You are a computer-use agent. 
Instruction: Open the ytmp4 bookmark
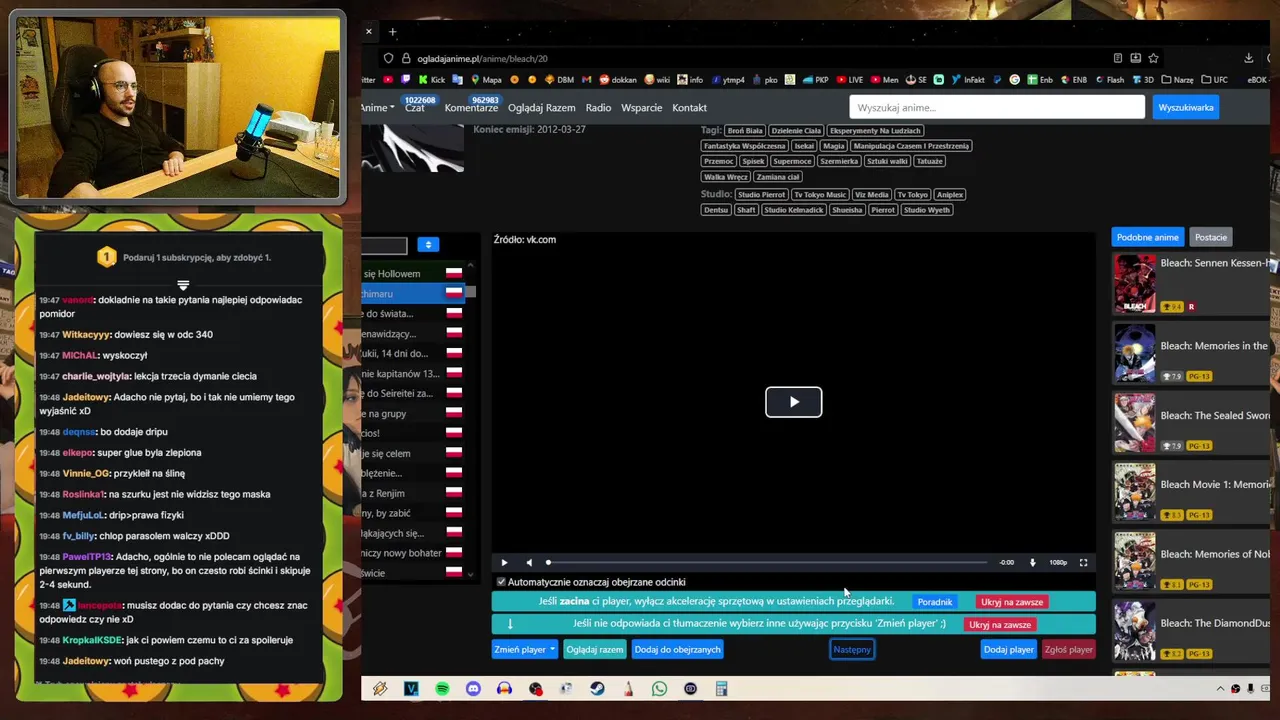point(726,80)
